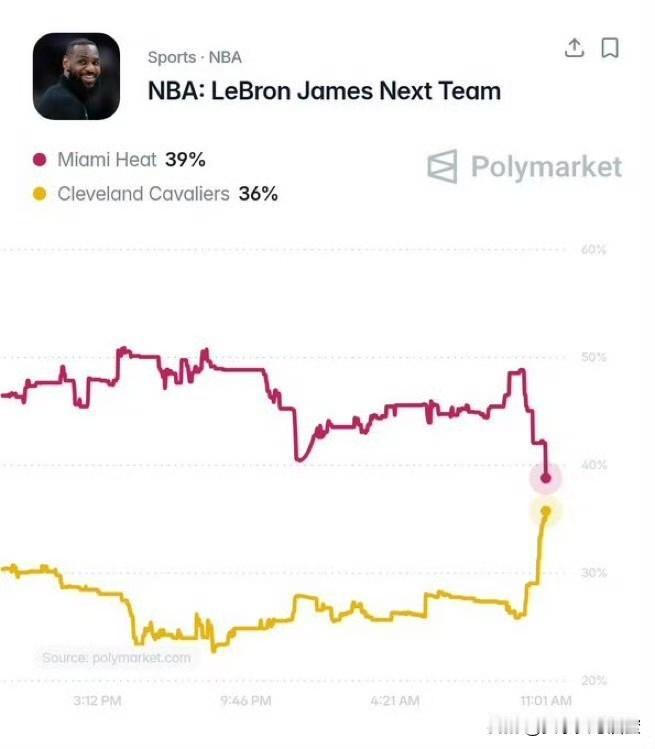Image resolution: width=655 pixels, height=749 pixels.
Task: Click the 50% gridline label on chart
Action: click(x=594, y=357)
